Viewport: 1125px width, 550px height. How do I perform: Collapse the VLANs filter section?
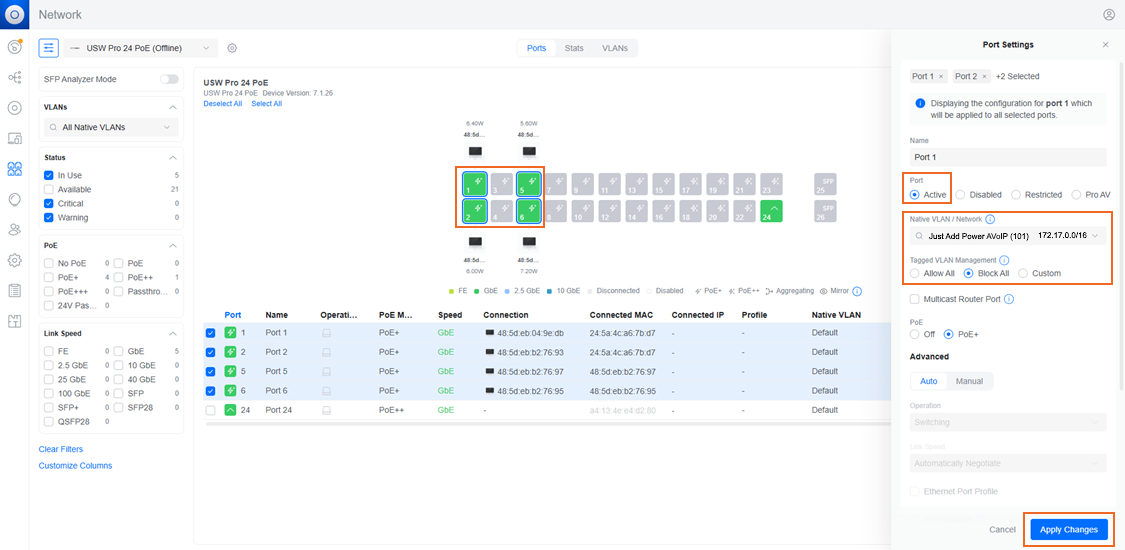[x=172, y=108]
